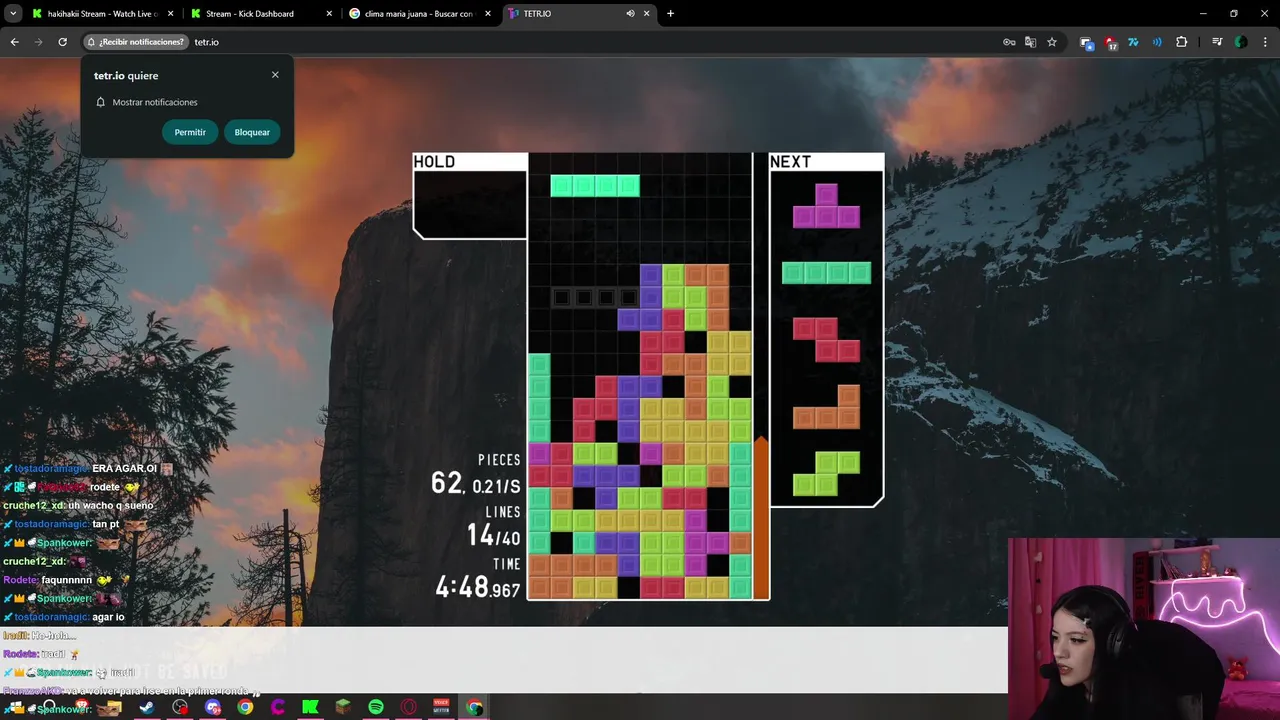1280x720 pixels.
Task: Click the purple T piece in NEXT queue
Action: pyautogui.click(x=826, y=206)
